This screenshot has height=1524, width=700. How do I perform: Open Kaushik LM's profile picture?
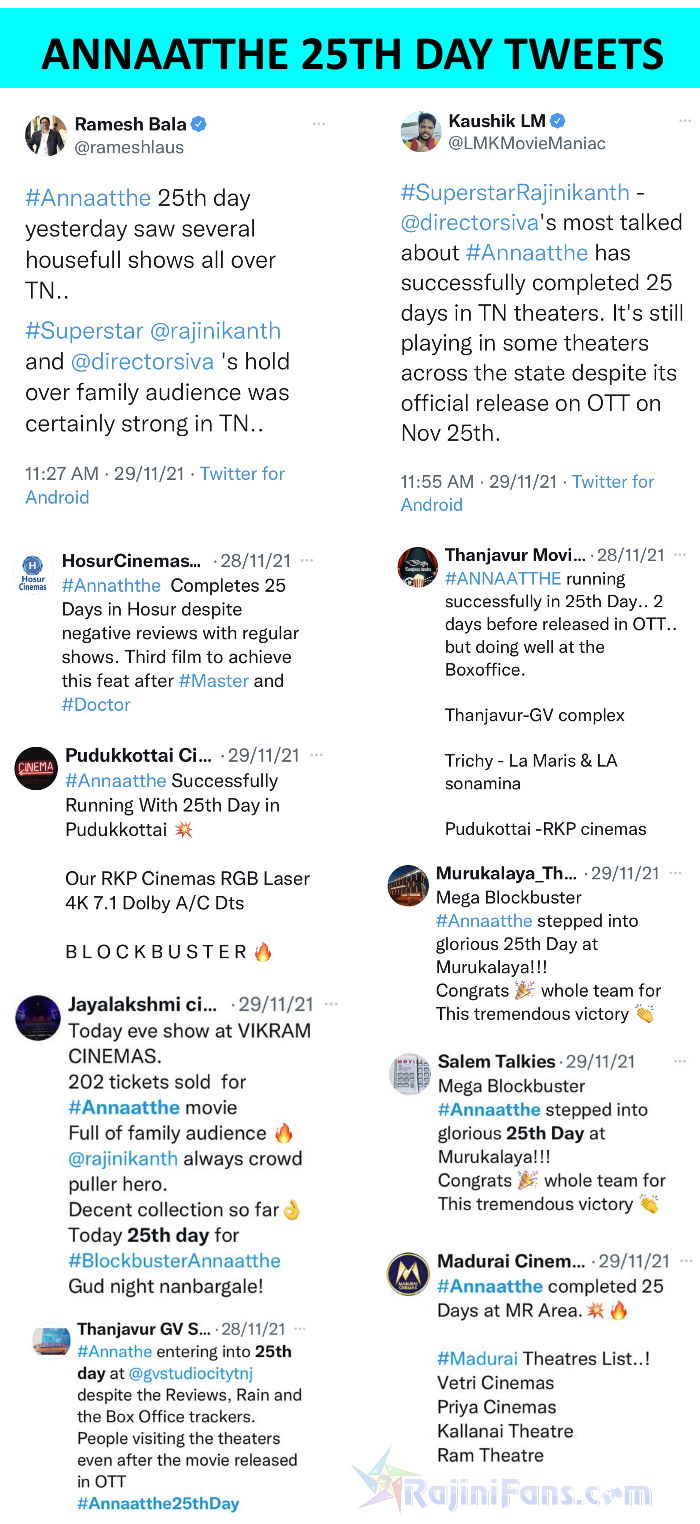point(421,131)
